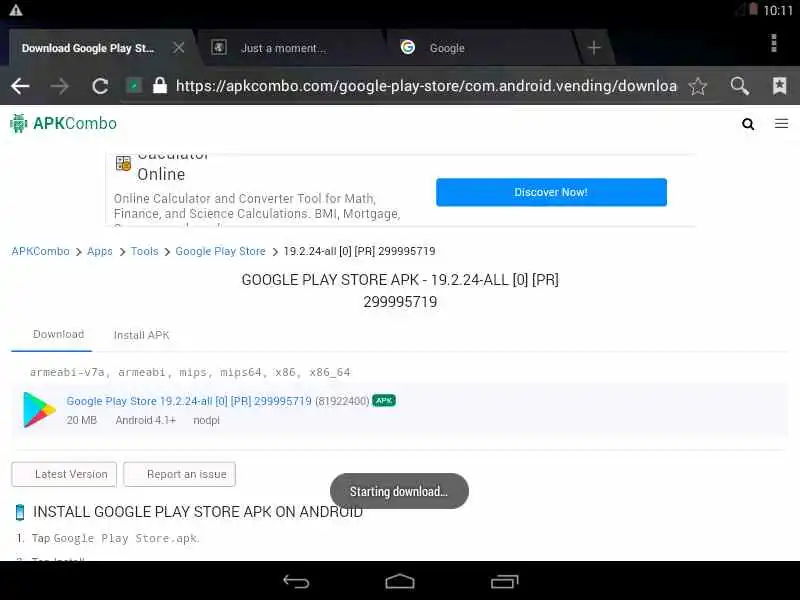
Task: Tap the Google Play Store triangle icon
Action: pos(39,409)
